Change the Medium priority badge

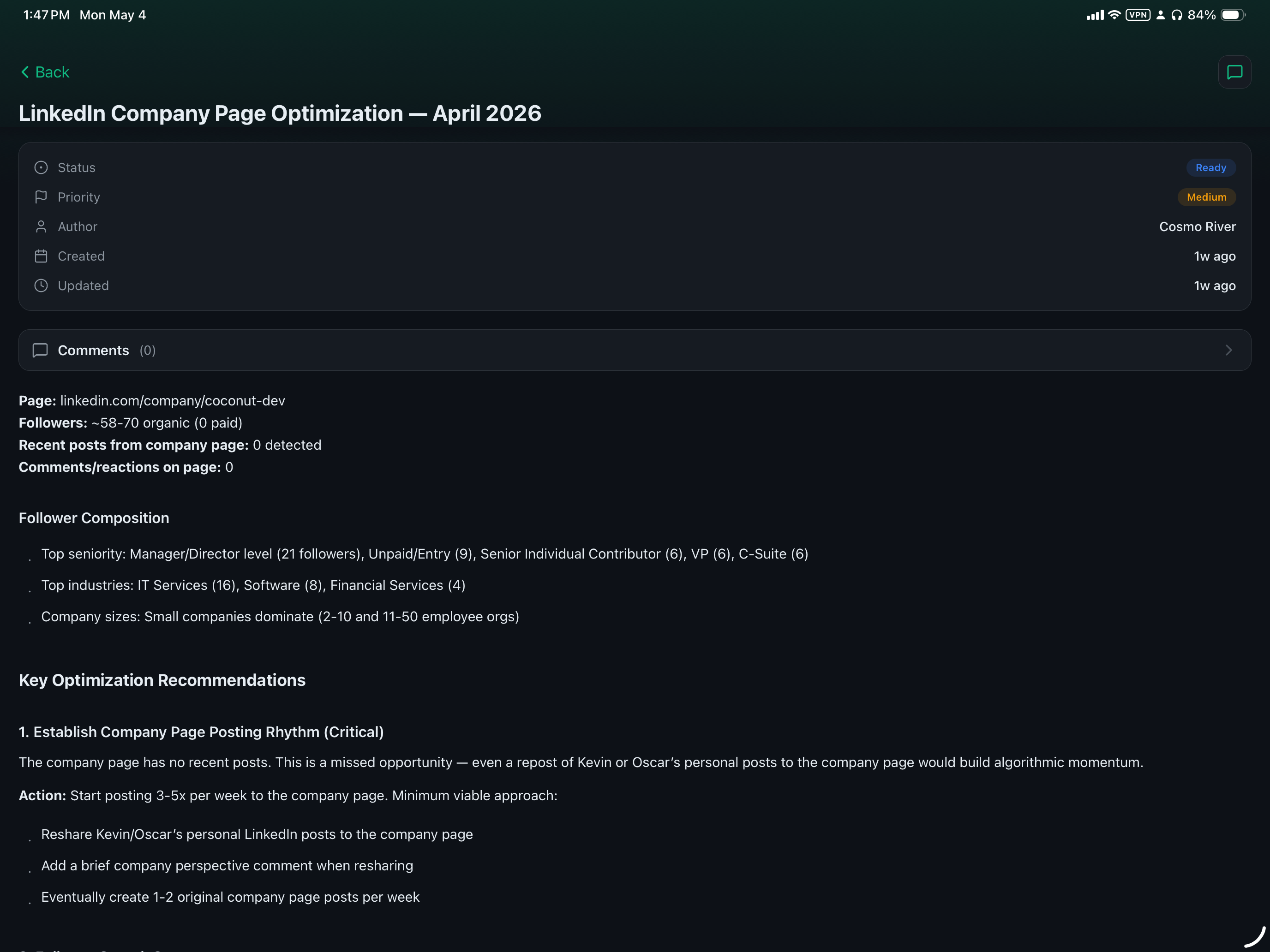pyautogui.click(x=1206, y=197)
